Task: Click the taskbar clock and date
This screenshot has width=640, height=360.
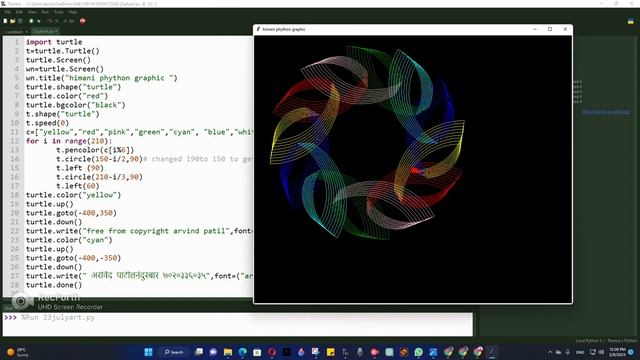Action: pos(617,352)
